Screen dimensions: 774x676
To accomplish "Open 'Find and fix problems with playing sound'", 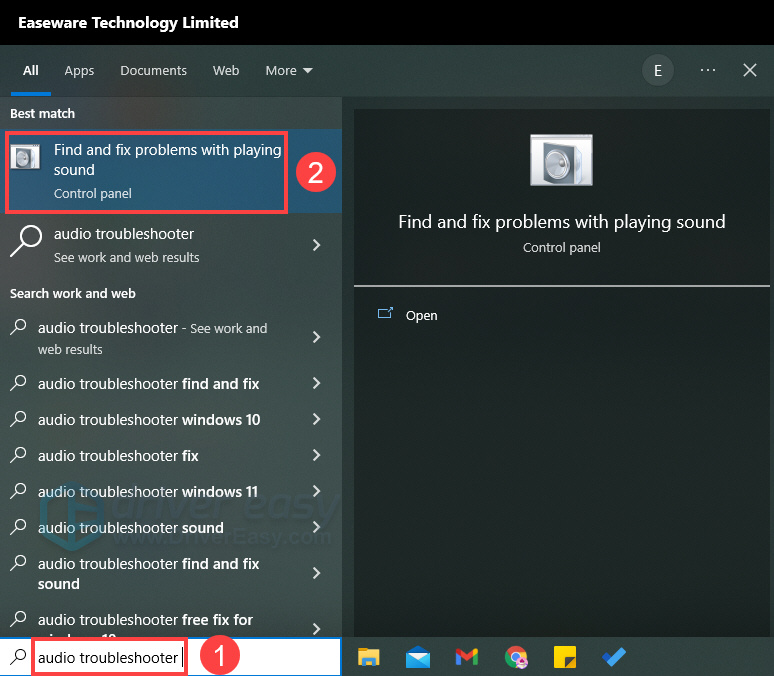I will click(x=171, y=171).
